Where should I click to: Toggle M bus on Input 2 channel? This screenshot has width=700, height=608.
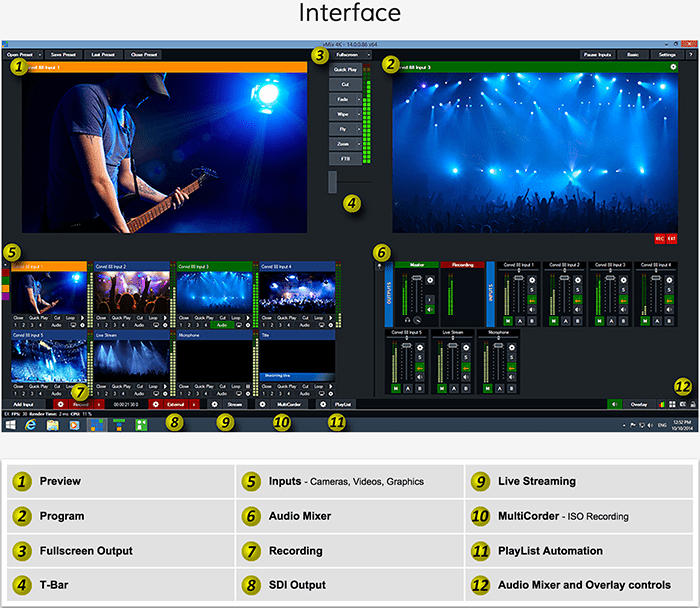tap(554, 321)
